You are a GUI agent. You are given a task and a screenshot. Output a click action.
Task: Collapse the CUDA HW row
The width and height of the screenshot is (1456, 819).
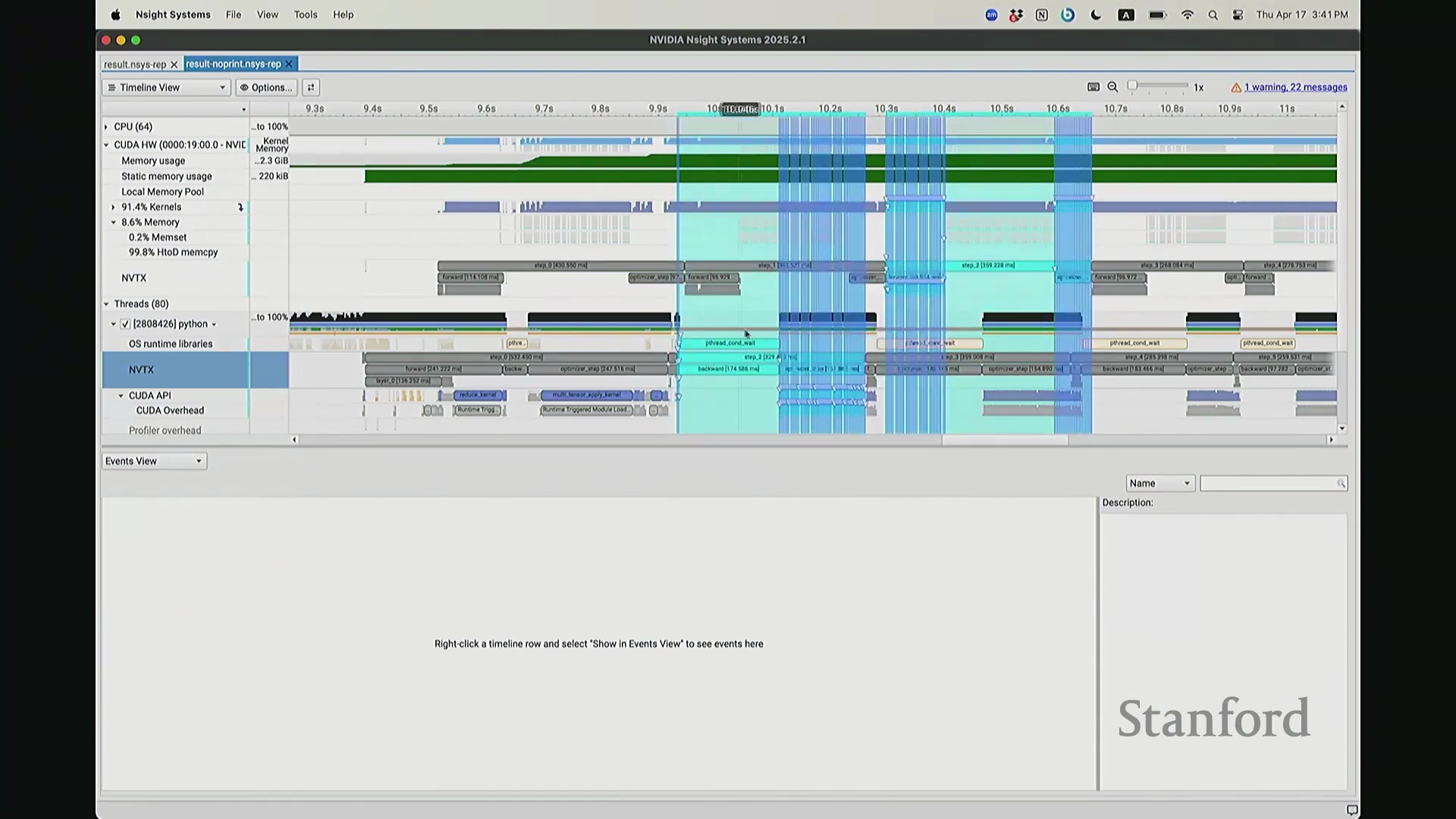coord(107,145)
